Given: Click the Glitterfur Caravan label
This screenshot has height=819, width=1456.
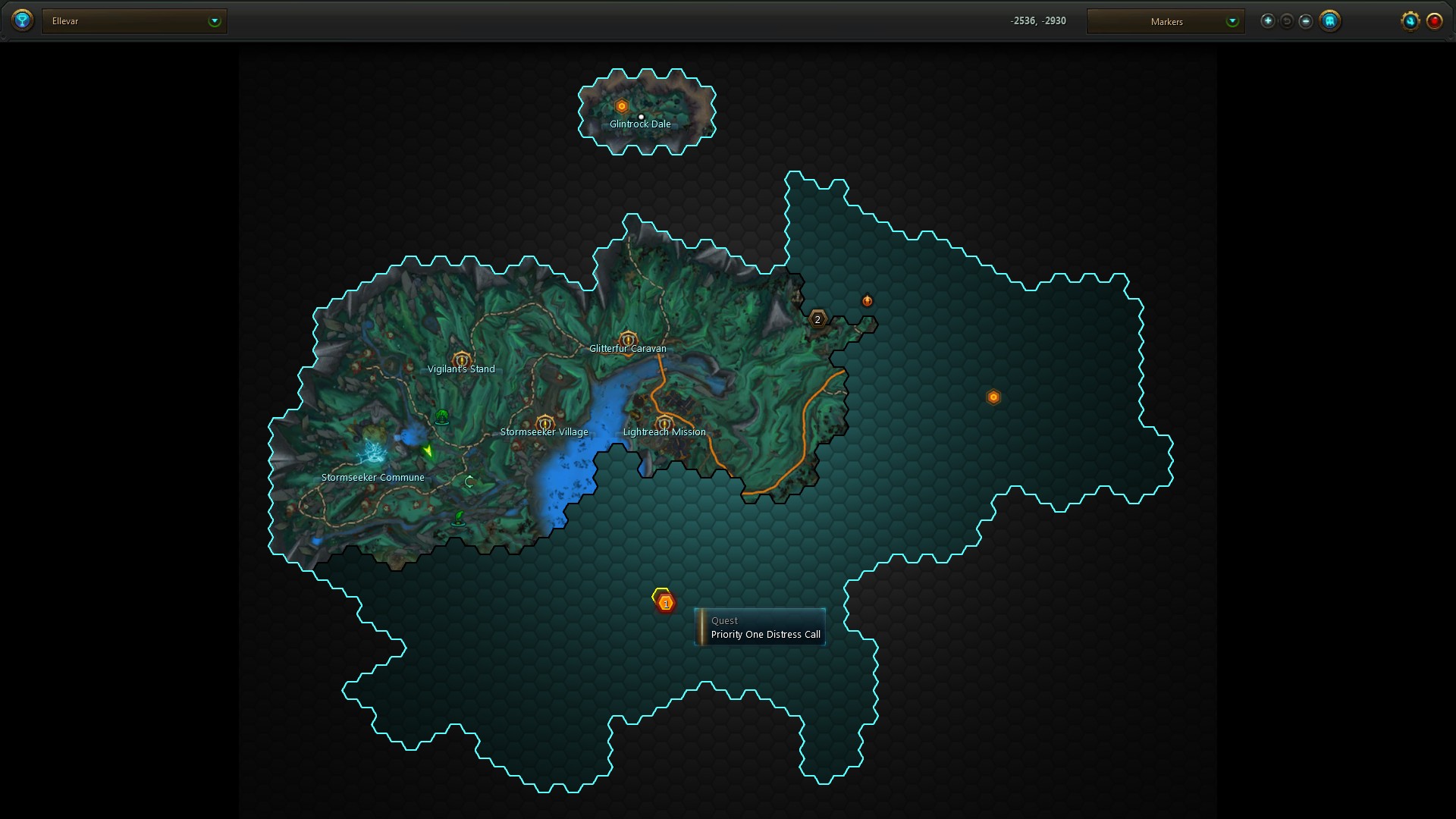Looking at the screenshot, I should (x=628, y=349).
